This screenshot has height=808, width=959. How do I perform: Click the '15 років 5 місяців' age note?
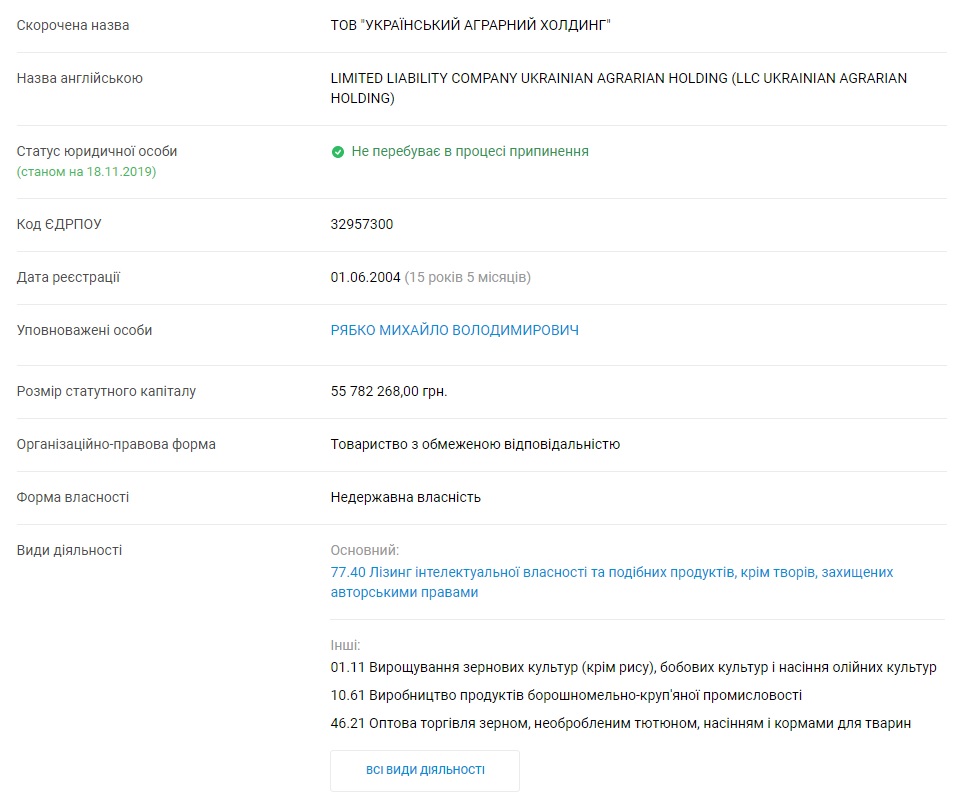coord(467,277)
